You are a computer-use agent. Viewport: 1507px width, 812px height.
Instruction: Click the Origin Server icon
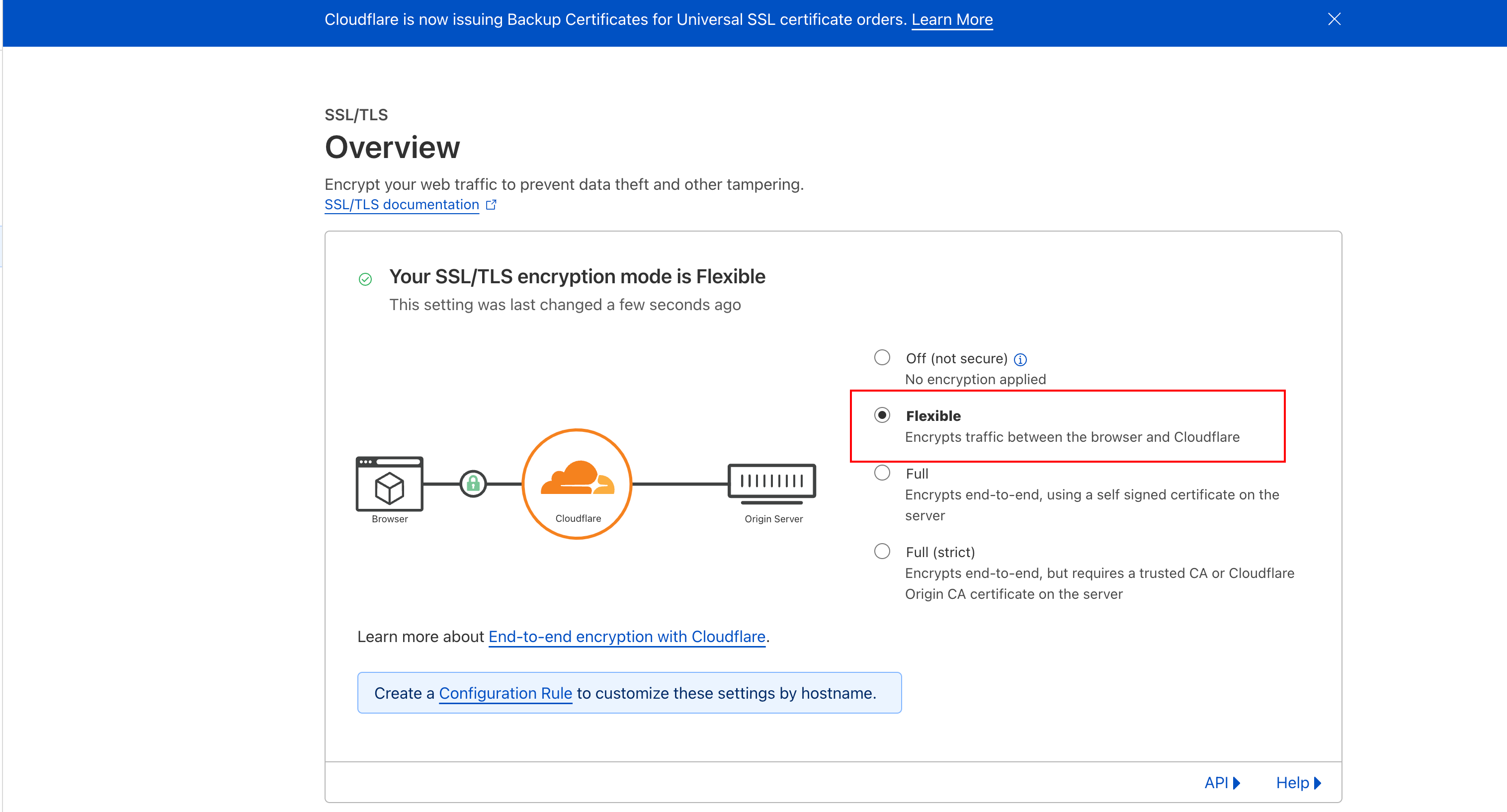point(771,484)
